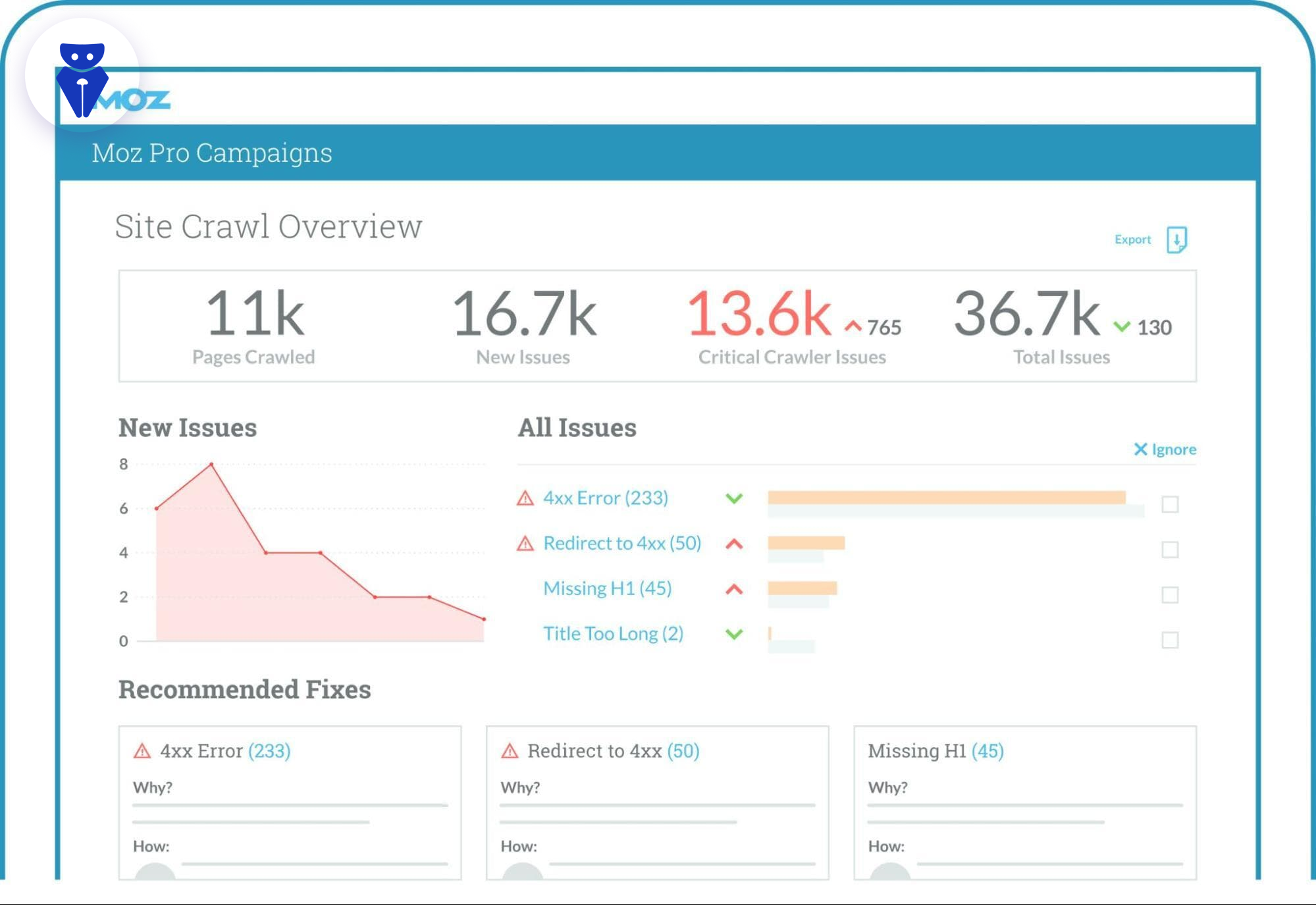
Task: Click the Moz Pro Campaigns header title
Action: point(212,153)
